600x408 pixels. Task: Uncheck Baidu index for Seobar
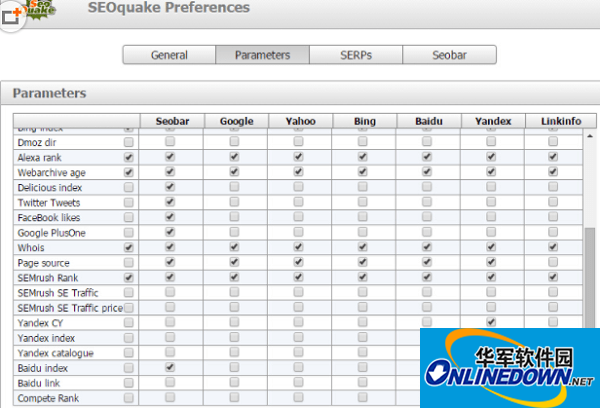[170, 367]
